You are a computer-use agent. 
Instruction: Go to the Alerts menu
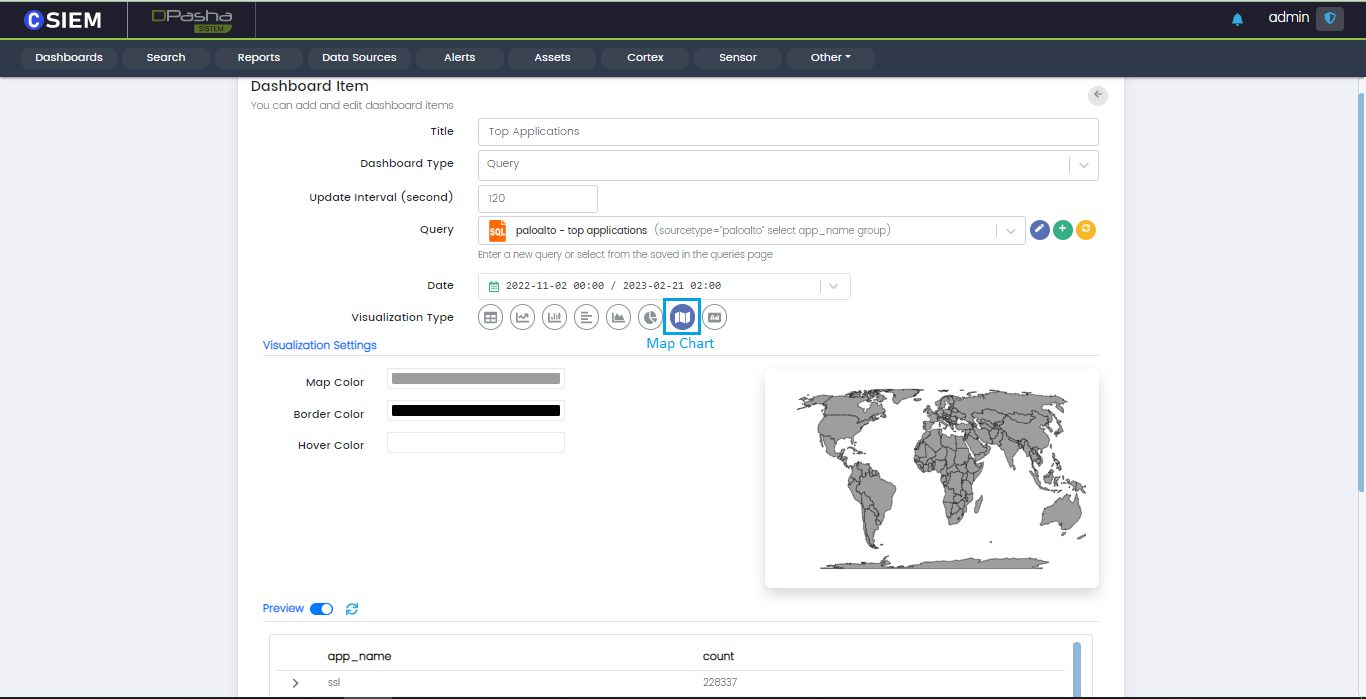point(459,58)
